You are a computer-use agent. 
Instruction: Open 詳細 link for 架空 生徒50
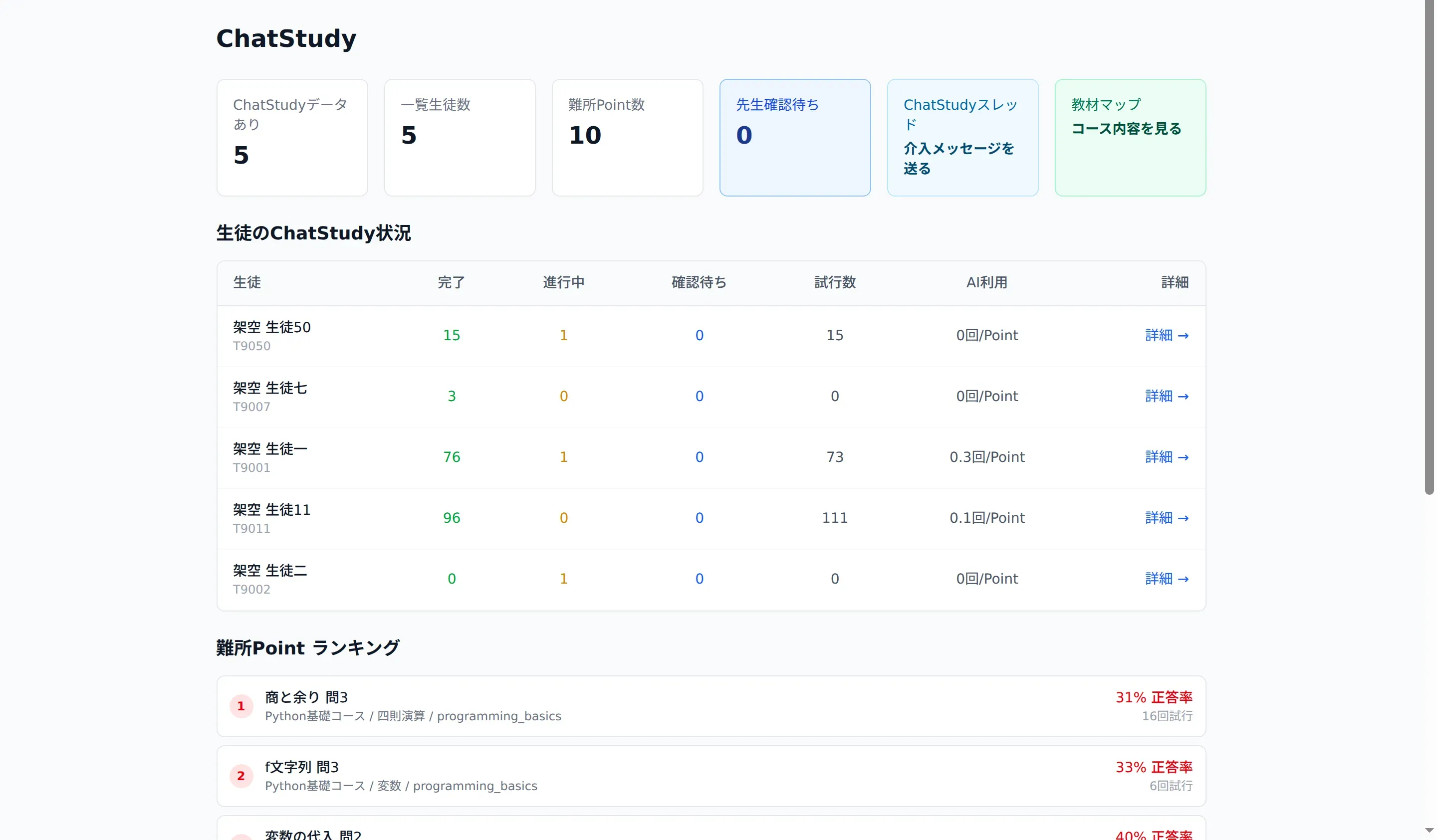point(1166,335)
